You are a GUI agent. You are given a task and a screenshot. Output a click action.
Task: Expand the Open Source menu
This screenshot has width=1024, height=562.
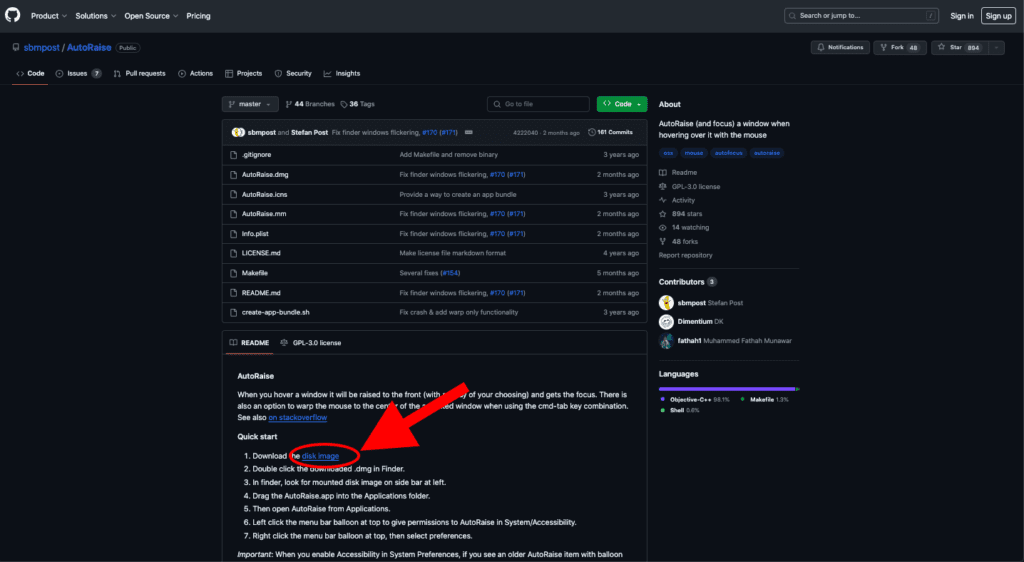(x=151, y=16)
